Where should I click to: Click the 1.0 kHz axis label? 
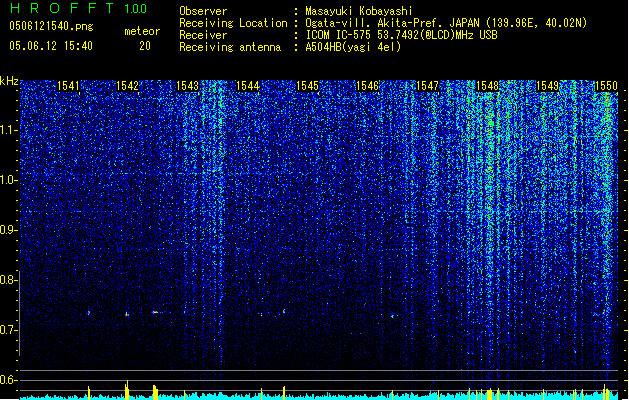click(9, 180)
